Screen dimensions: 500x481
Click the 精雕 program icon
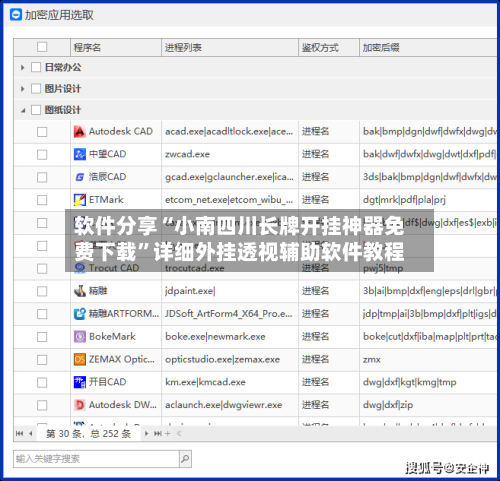point(79,291)
